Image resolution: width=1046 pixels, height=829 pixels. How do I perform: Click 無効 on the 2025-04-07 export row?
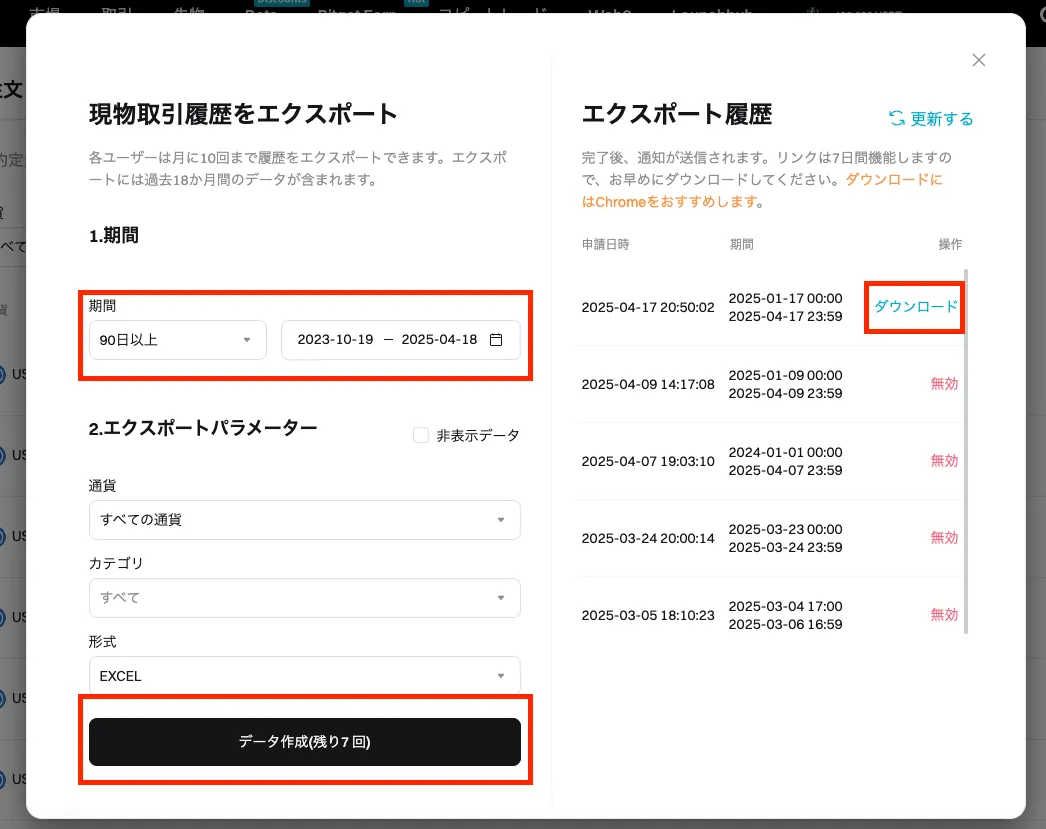click(x=943, y=461)
